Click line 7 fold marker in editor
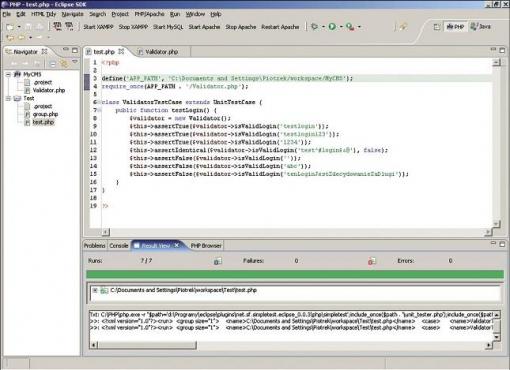The image size is (510, 370). tap(99, 110)
